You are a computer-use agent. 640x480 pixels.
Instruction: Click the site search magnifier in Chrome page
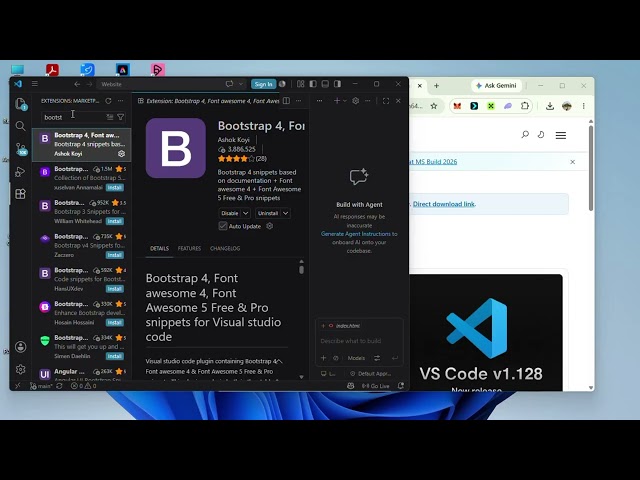click(x=525, y=135)
